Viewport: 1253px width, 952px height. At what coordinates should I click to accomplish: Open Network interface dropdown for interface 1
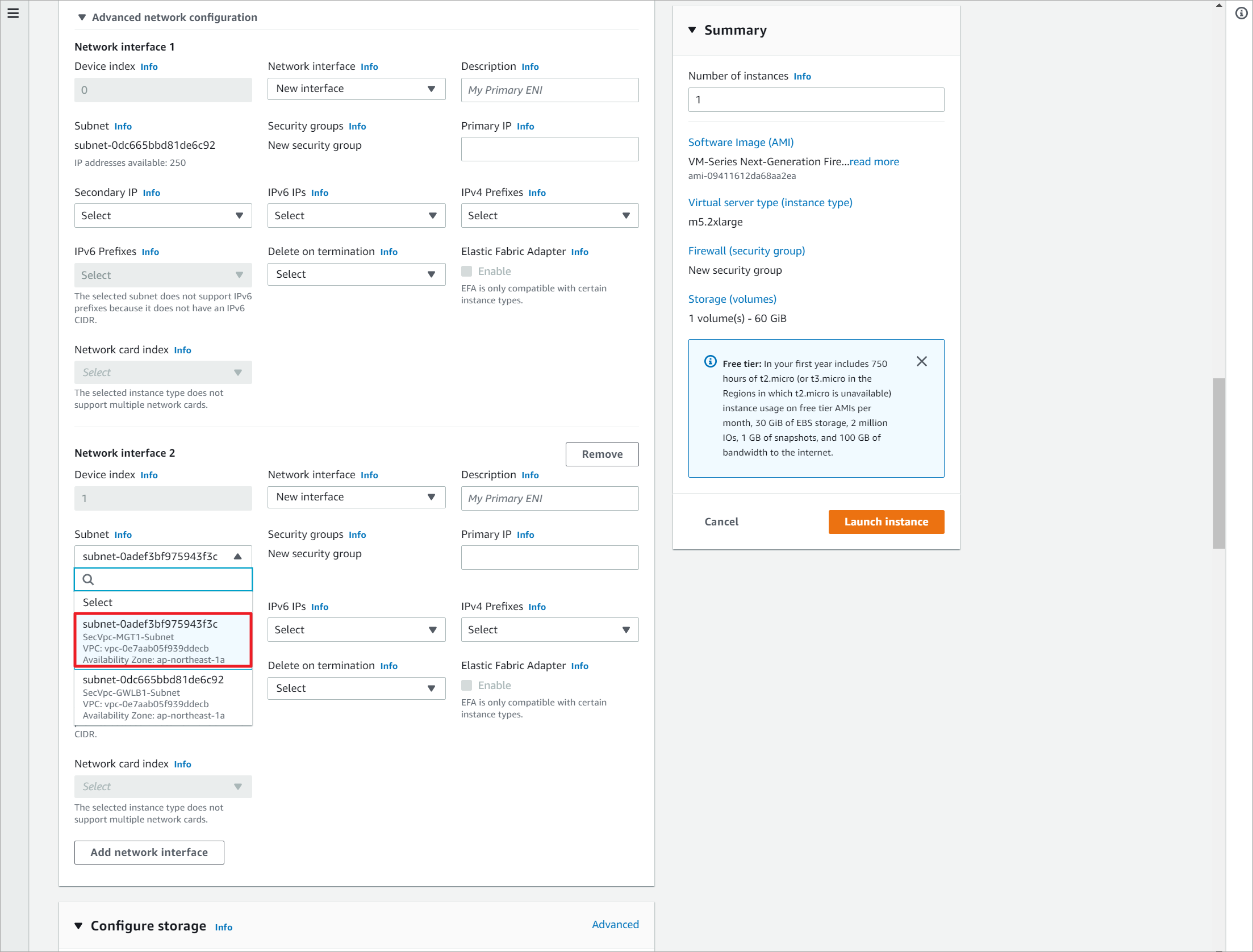click(x=356, y=89)
